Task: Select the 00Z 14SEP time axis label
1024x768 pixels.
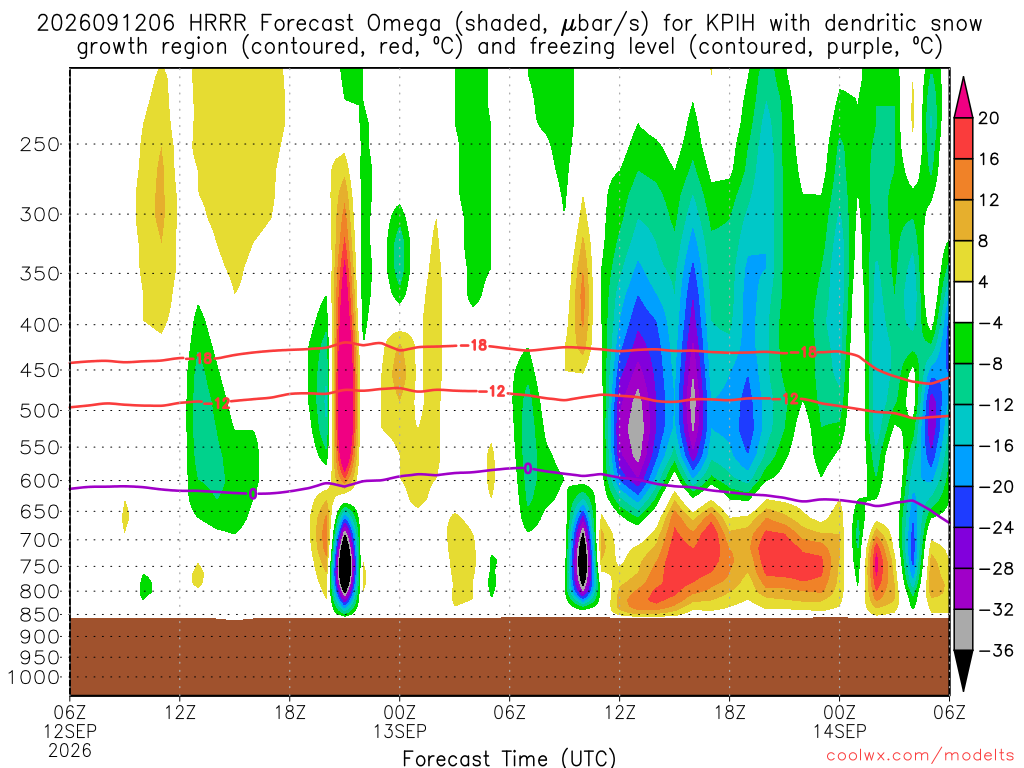Action: pyautogui.click(x=839, y=721)
